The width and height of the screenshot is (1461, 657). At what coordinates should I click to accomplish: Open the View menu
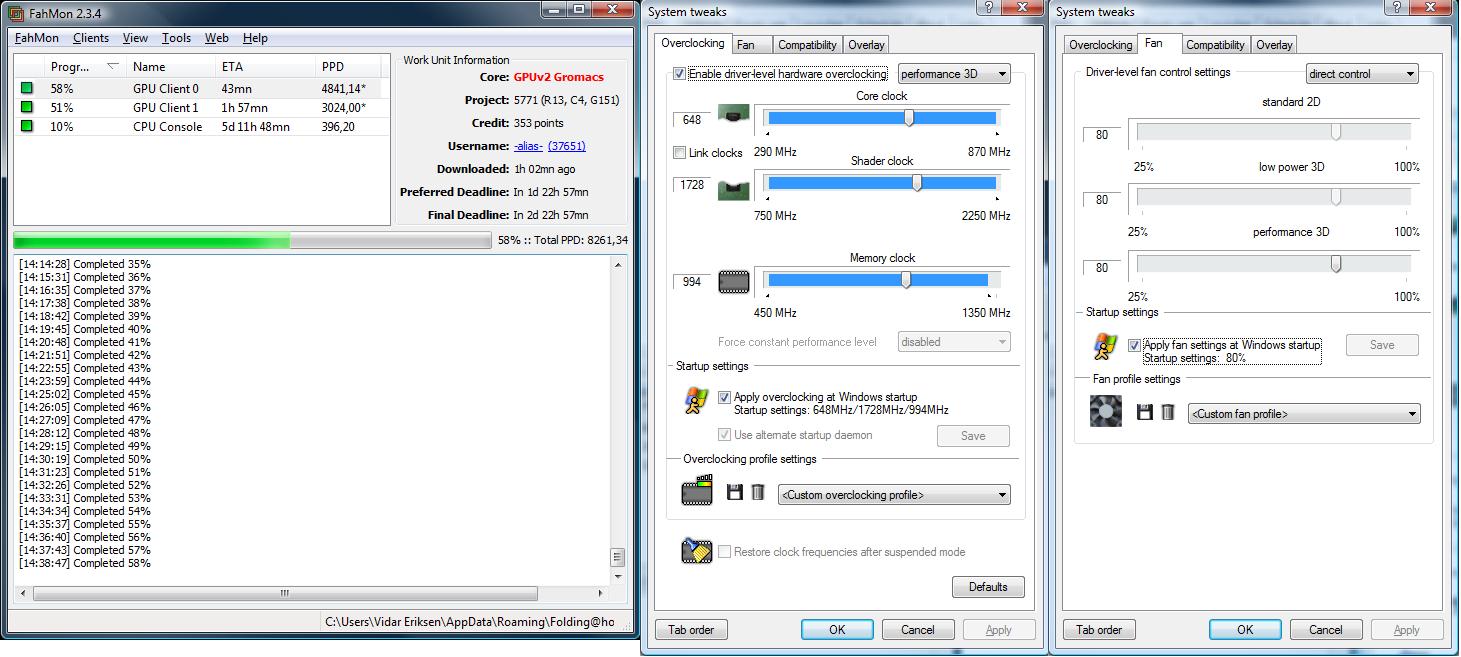tap(135, 38)
